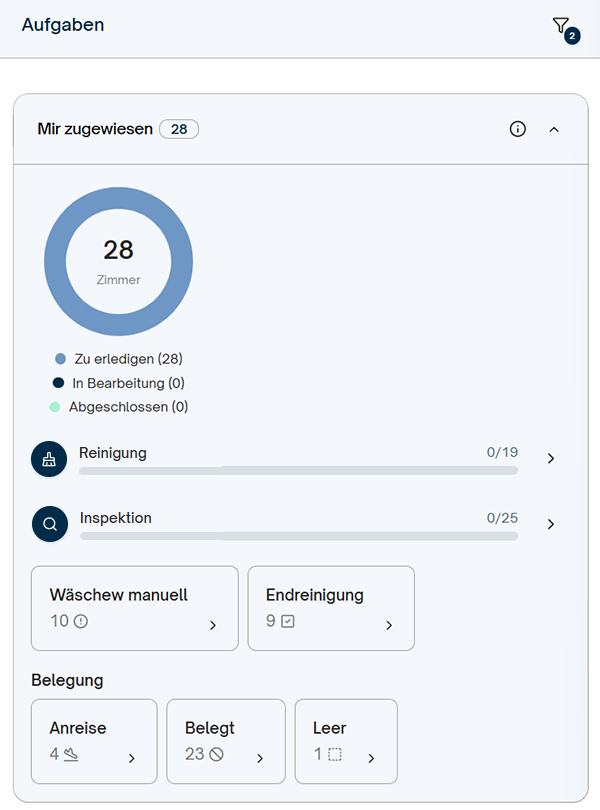600x810 pixels.
Task: Click the Zu erledigen (28) legend text
Action: coord(129,359)
